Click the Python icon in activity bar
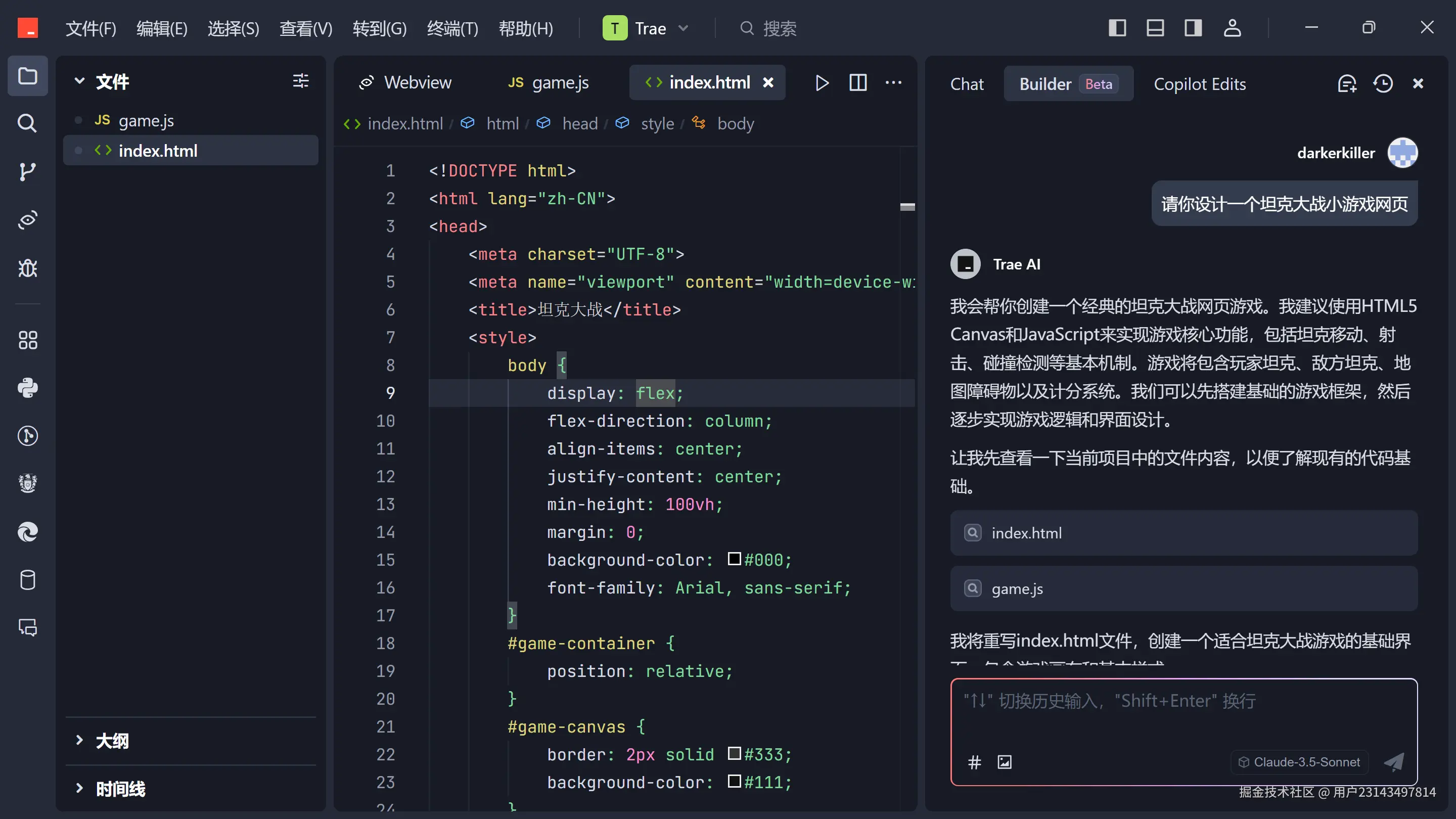The height and width of the screenshot is (819, 1456). [x=27, y=388]
